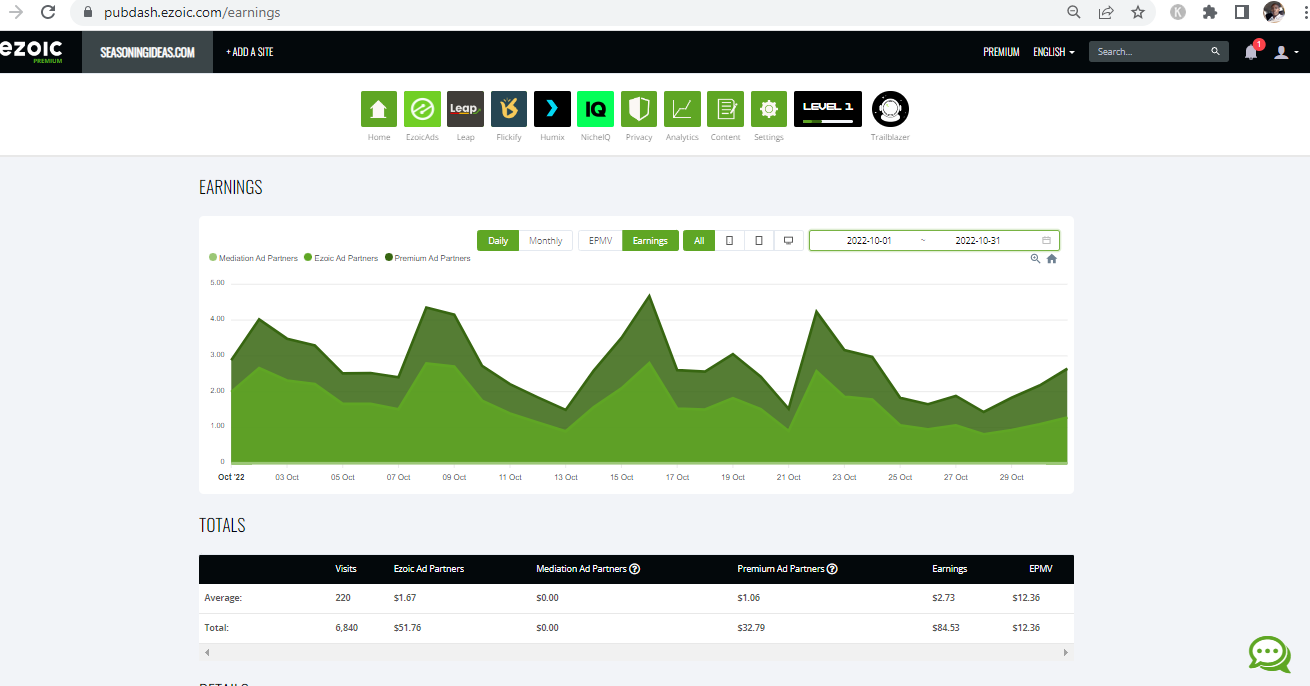The image size is (1310, 686).
Task: Click the Ezoic Ad Partners column header
Action: [429, 569]
